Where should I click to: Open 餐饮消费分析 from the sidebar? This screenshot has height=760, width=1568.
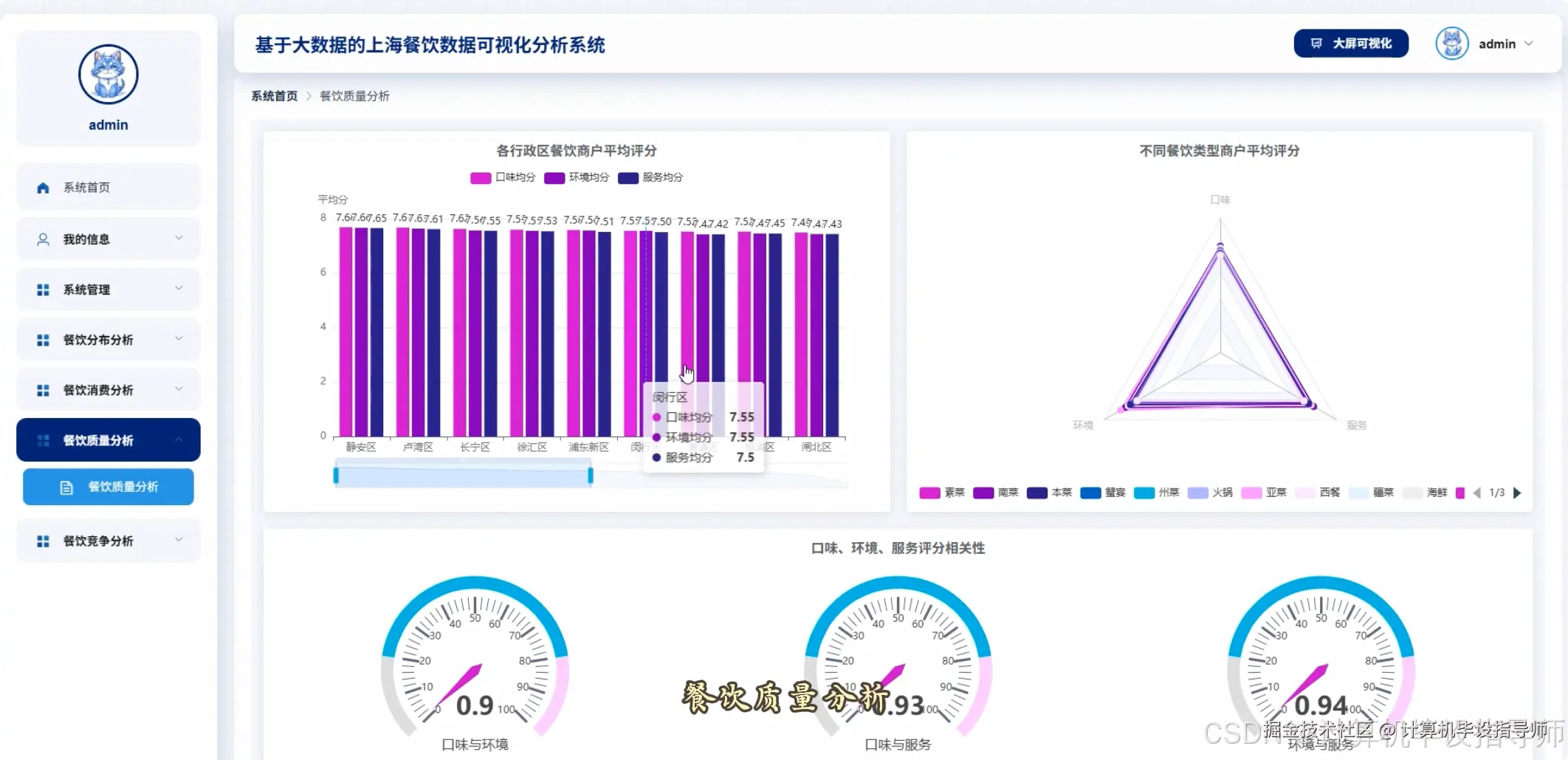96,389
